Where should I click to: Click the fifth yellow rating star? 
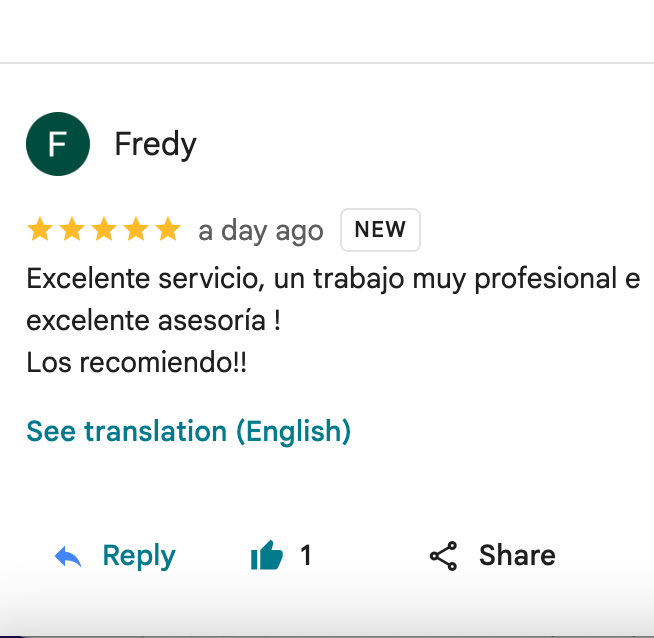[168, 230]
